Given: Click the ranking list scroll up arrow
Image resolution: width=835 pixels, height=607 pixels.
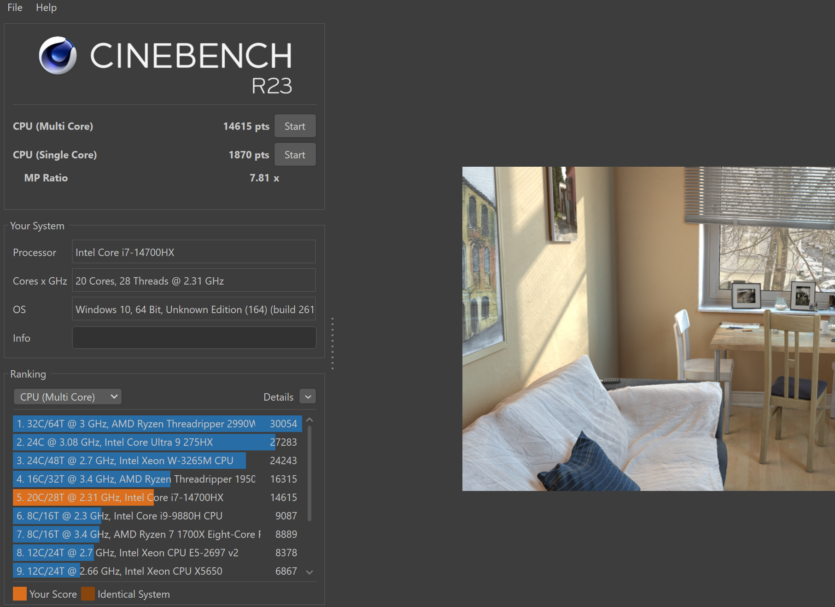Looking at the screenshot, I should (x=309, y=421).
